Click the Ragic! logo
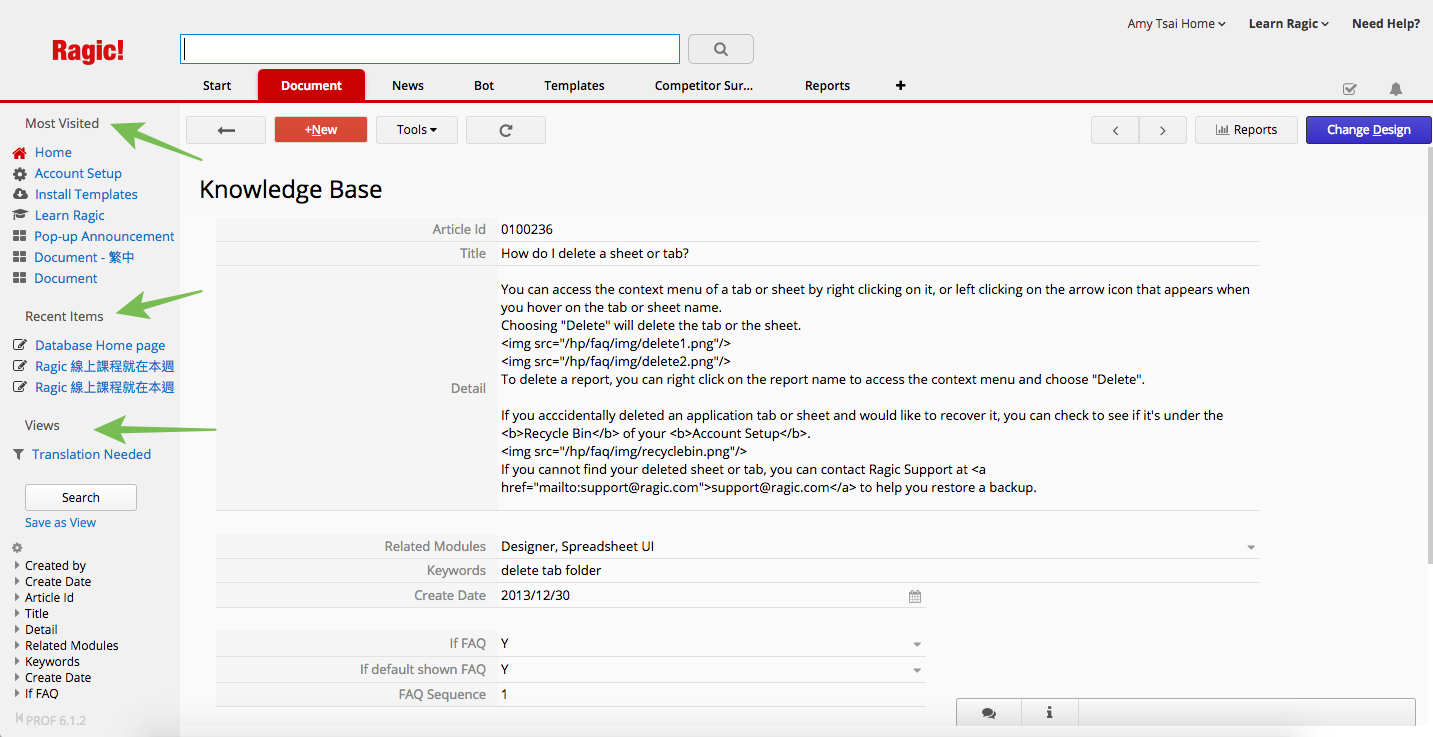The height and width of the screenshot is (737, 1433). point(88,51)
